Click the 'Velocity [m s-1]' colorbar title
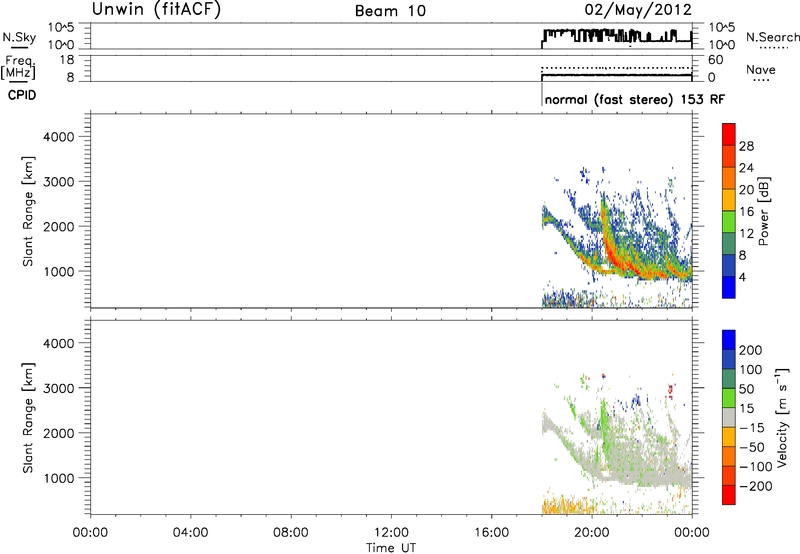The width and height of the screenshot is (800, 554). tap(782, 418)
